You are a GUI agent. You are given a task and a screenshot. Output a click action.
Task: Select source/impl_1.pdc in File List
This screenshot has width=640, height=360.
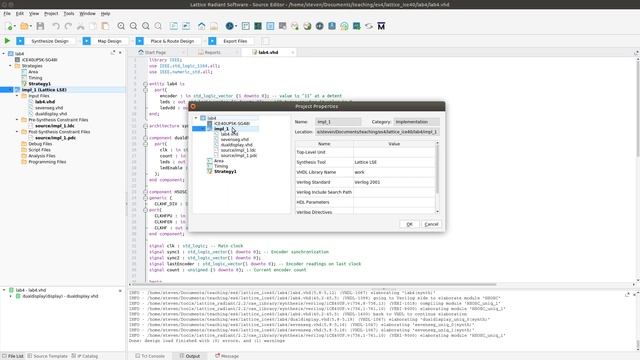55,138
